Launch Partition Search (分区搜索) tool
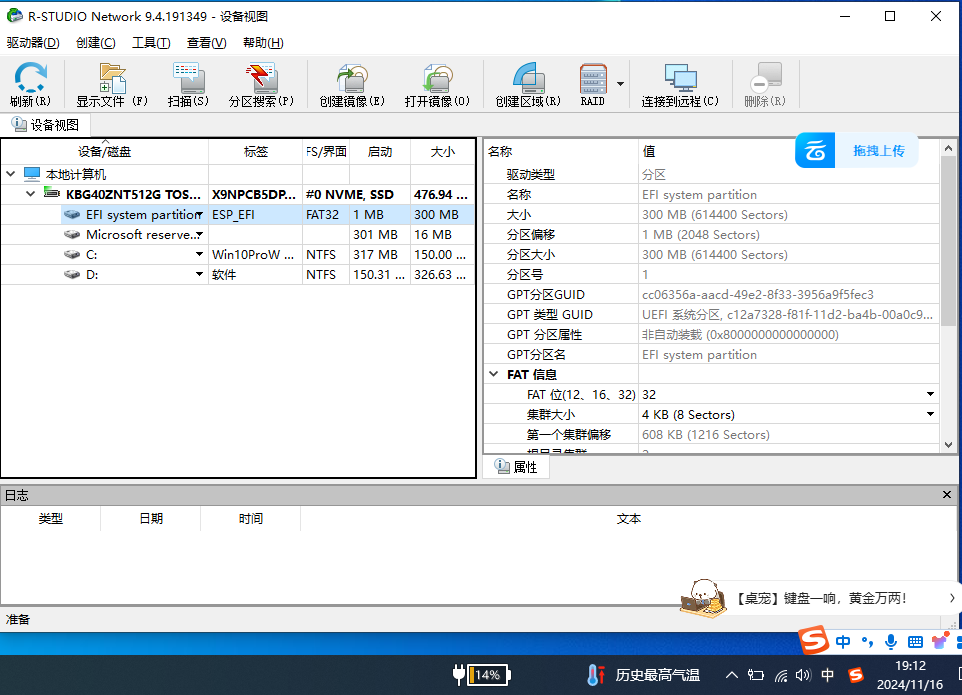Image resolution: width=962 pixels, height=695 pixels. tap(261, 84)
